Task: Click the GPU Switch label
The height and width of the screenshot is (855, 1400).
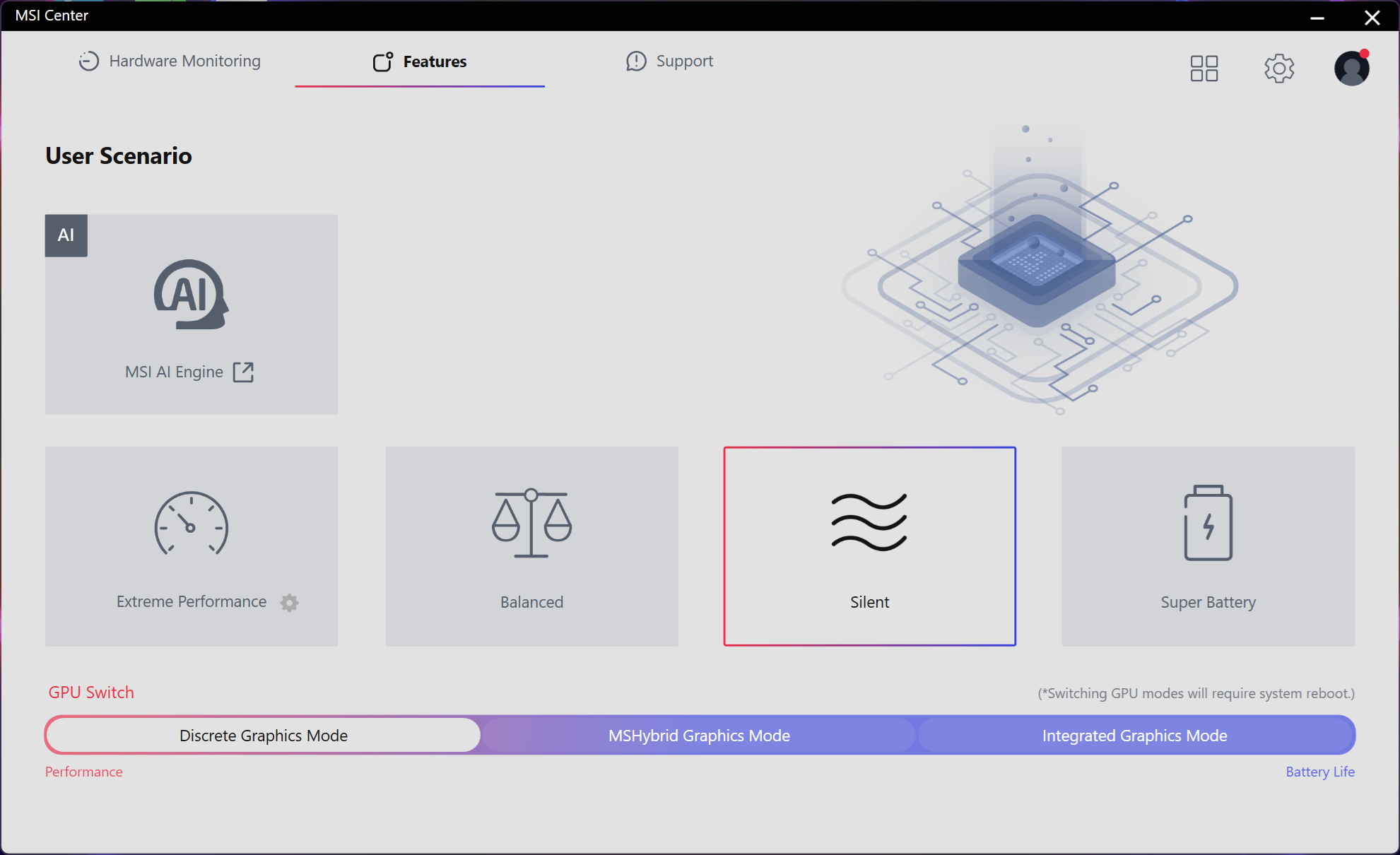Action: [91, 692]
